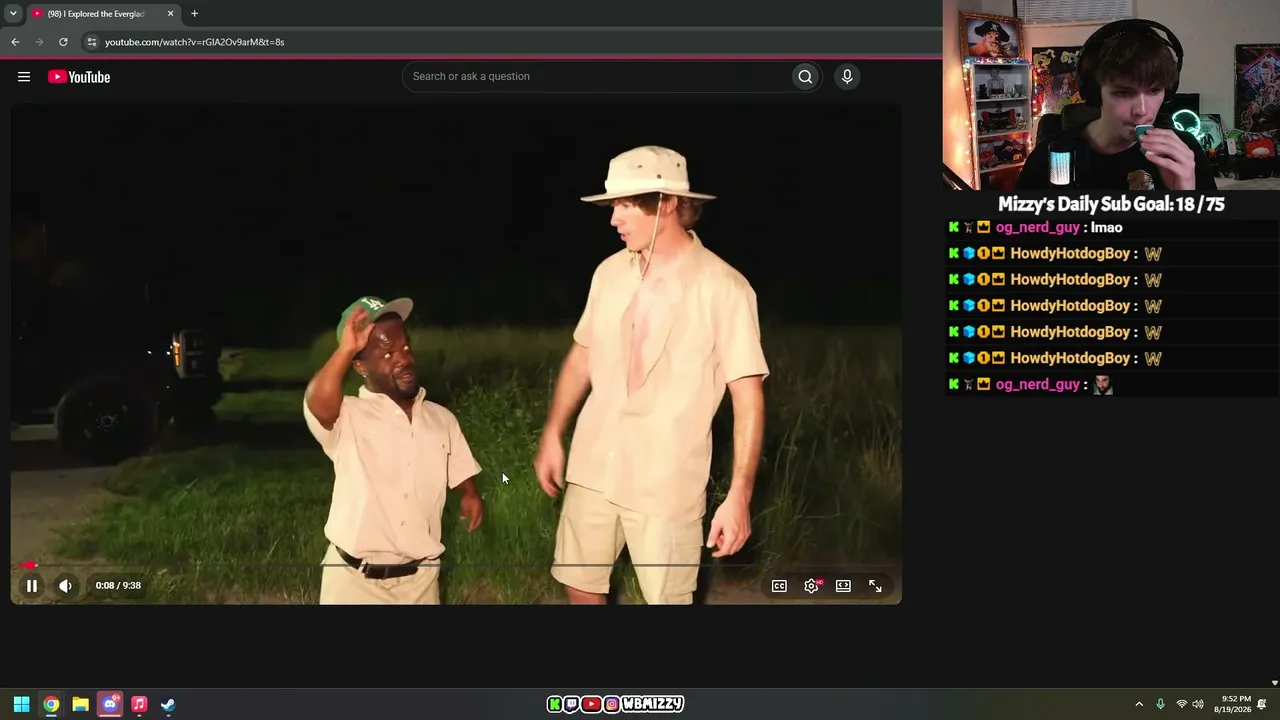Go to the YouTube home logo

click(x=79, y=77)
